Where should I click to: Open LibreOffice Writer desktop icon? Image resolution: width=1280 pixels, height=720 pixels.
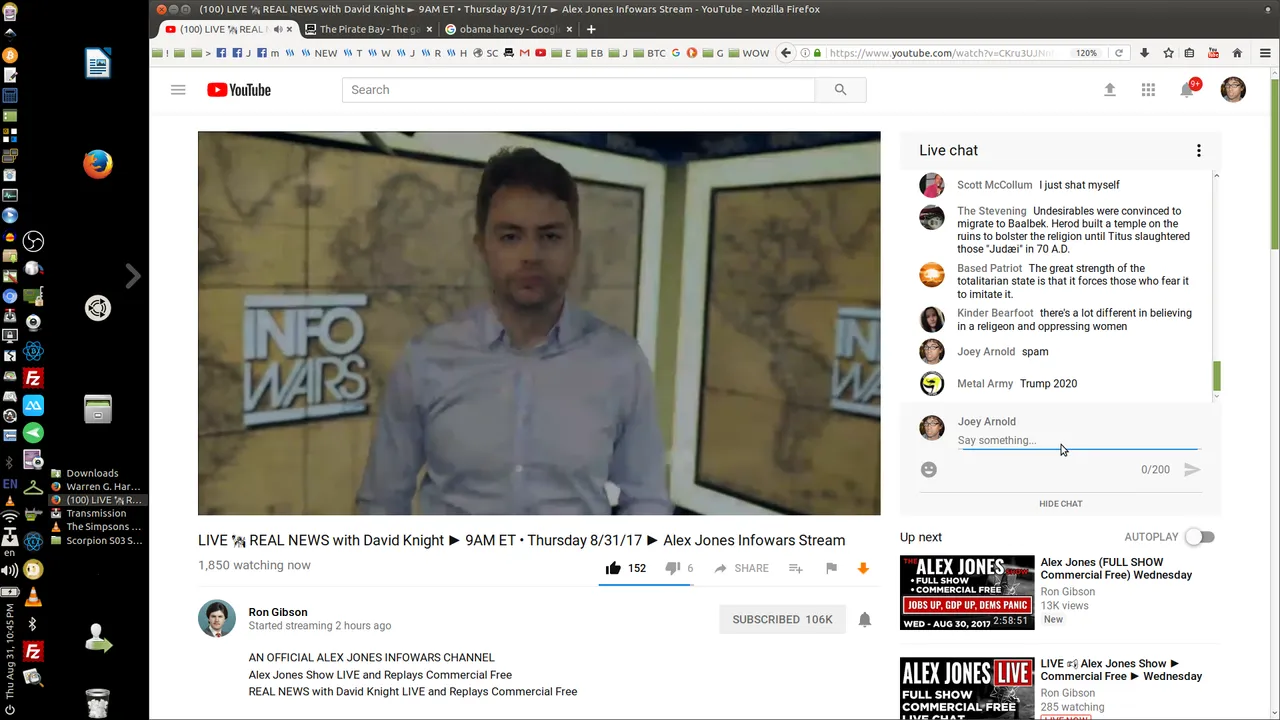coord(97,64)
